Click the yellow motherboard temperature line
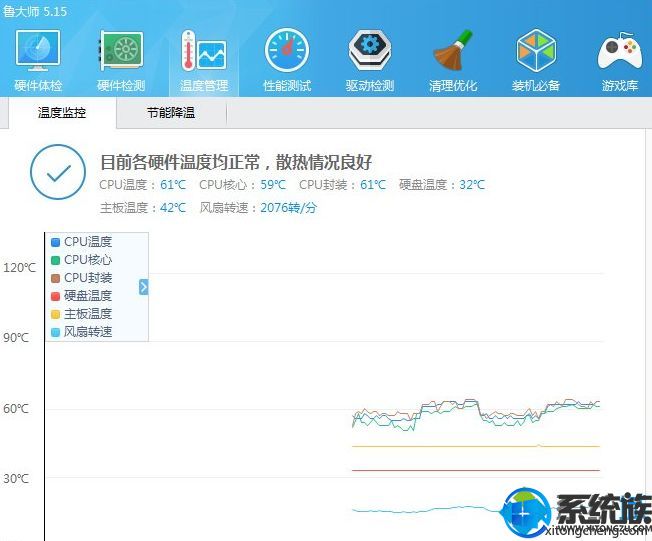652x541 pixels. pos(476,446)
